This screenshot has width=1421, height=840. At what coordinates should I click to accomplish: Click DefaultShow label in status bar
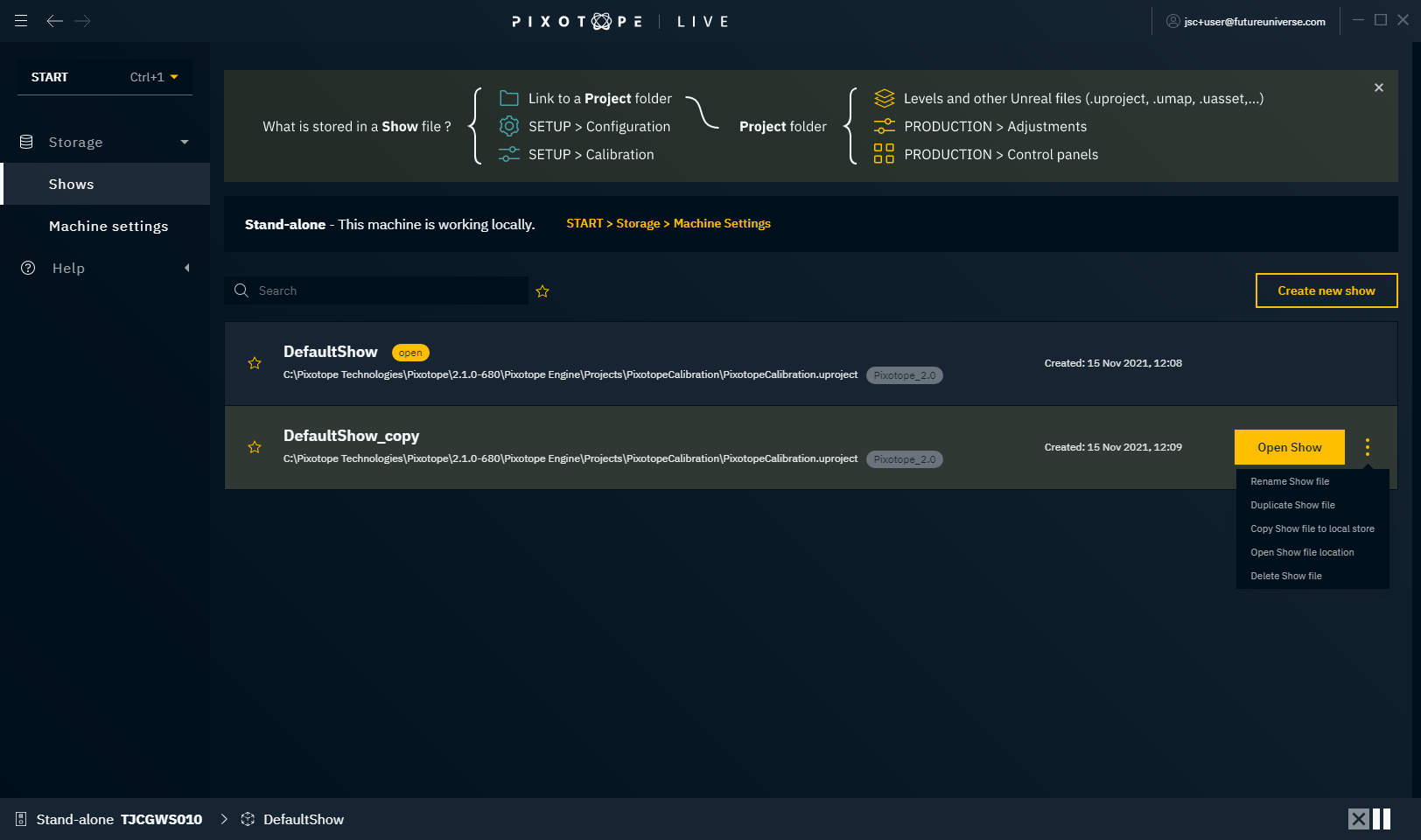point(304,819)
